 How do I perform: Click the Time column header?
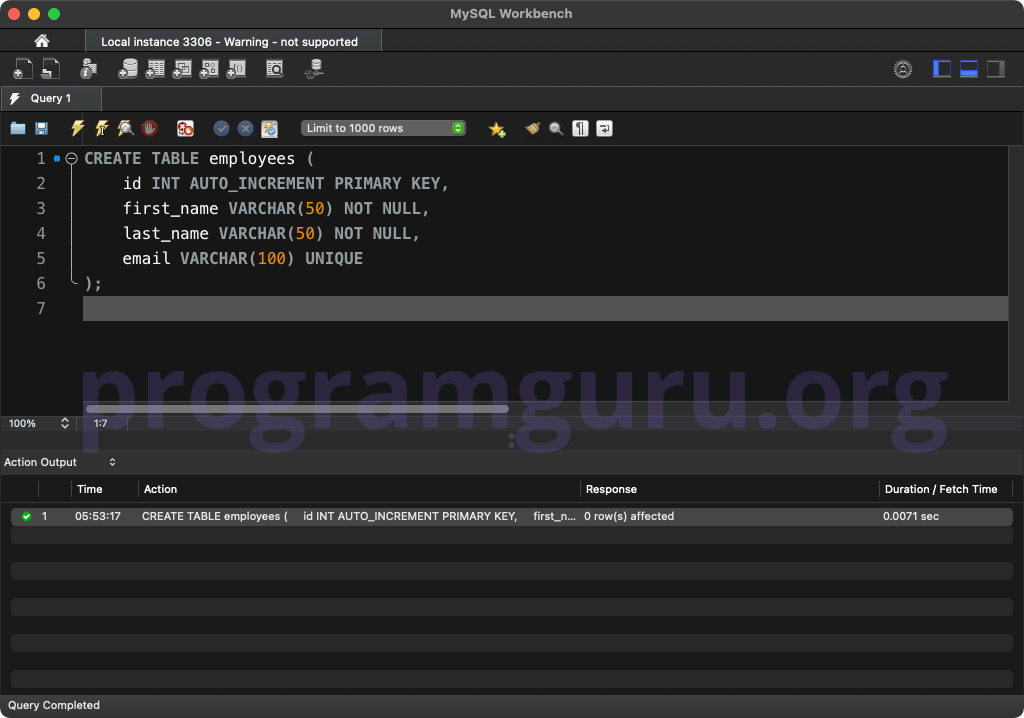(x=89, y=489)
